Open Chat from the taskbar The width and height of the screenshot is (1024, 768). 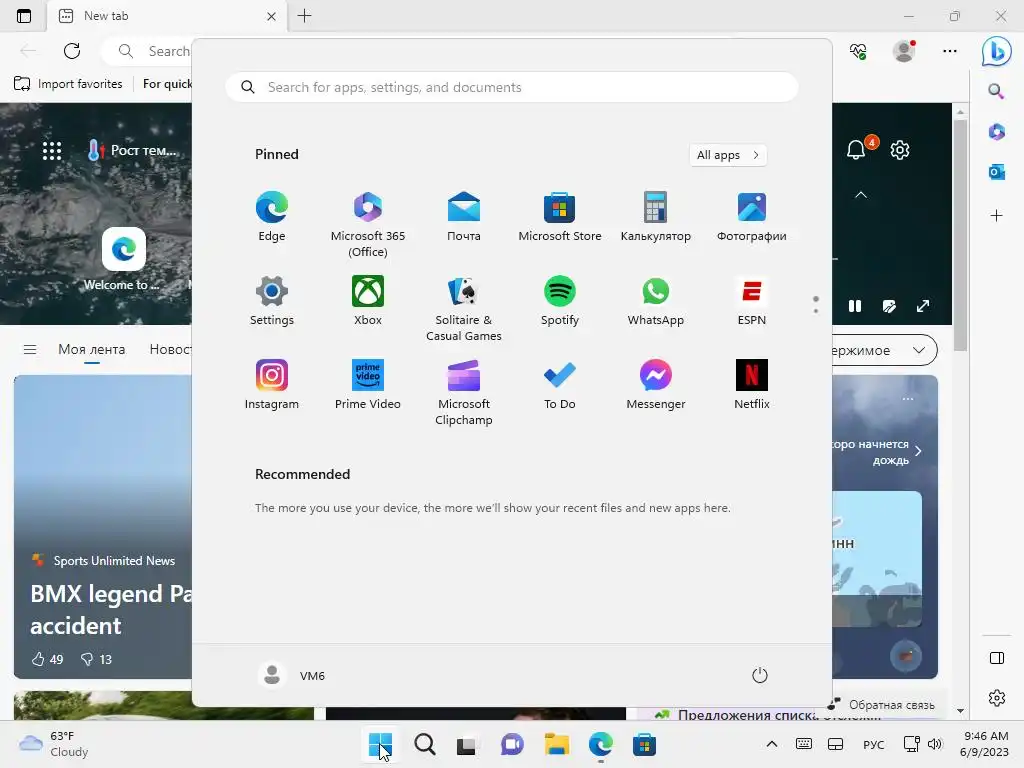(512, 744)
